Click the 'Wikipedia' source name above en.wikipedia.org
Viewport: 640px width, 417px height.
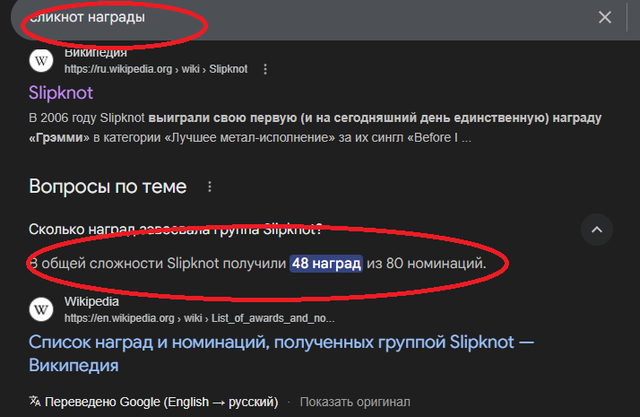tap(91, 302)
